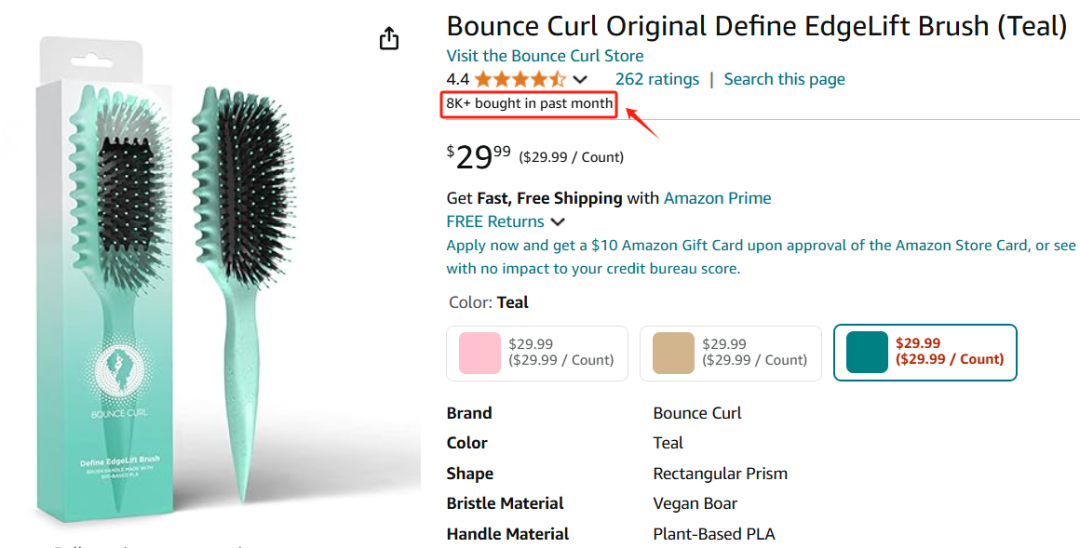Click the 8K+ bought in past month label
This screenshot has width=1080, height=548.
[x=530, y=104]
